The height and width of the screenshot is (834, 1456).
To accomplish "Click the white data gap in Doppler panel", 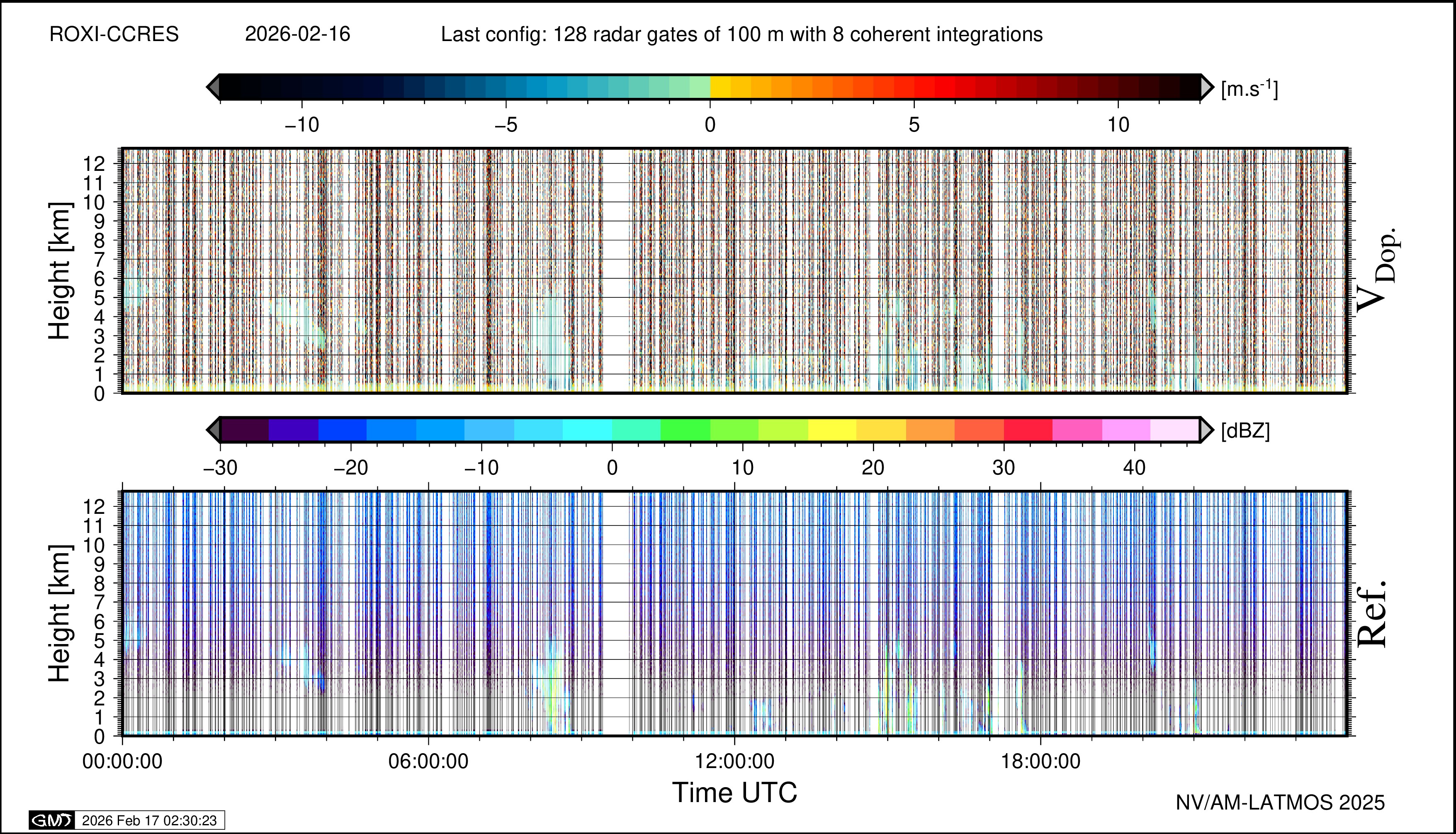I will tap(616, 269).
